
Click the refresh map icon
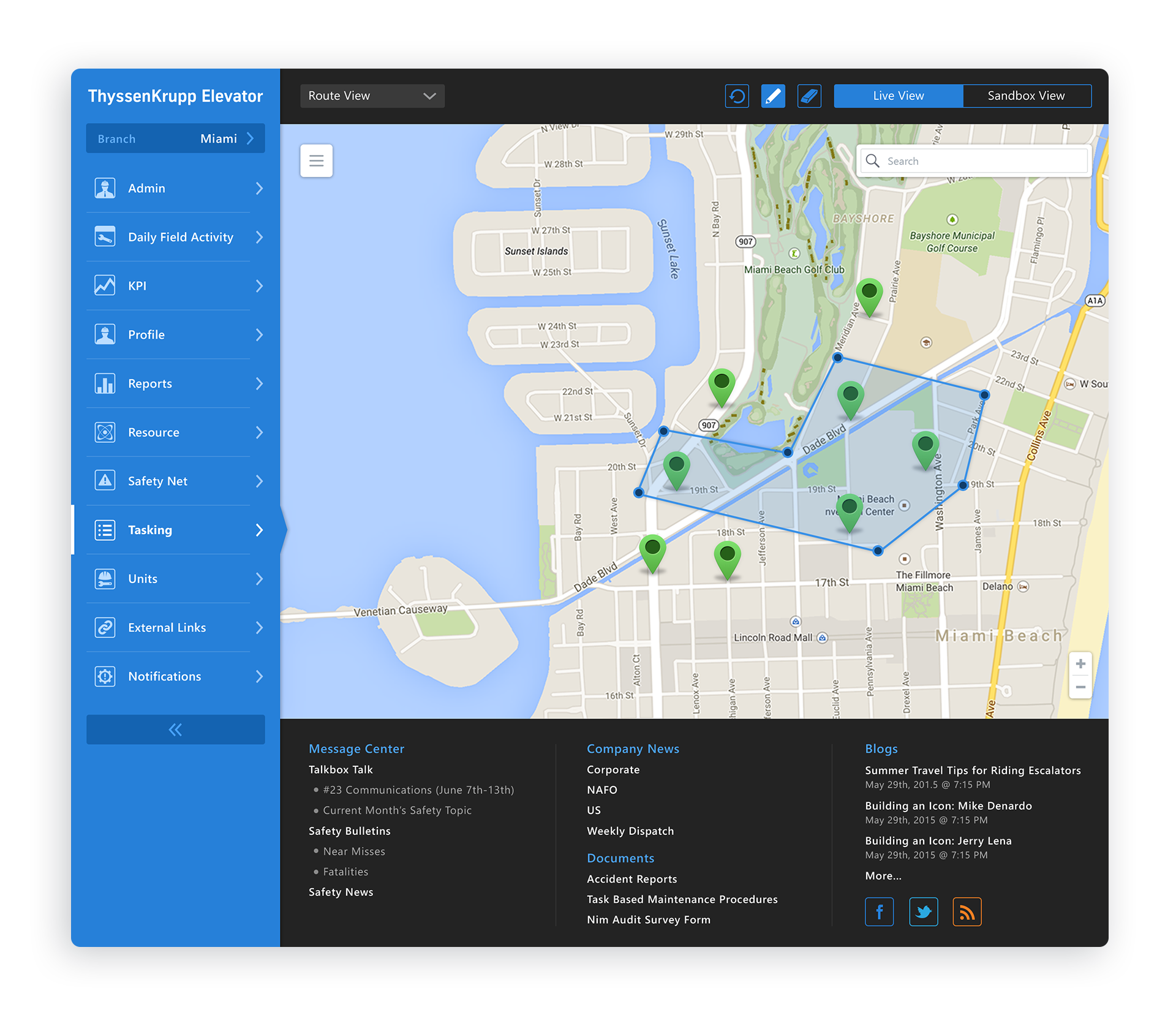(x=737, y=96)
